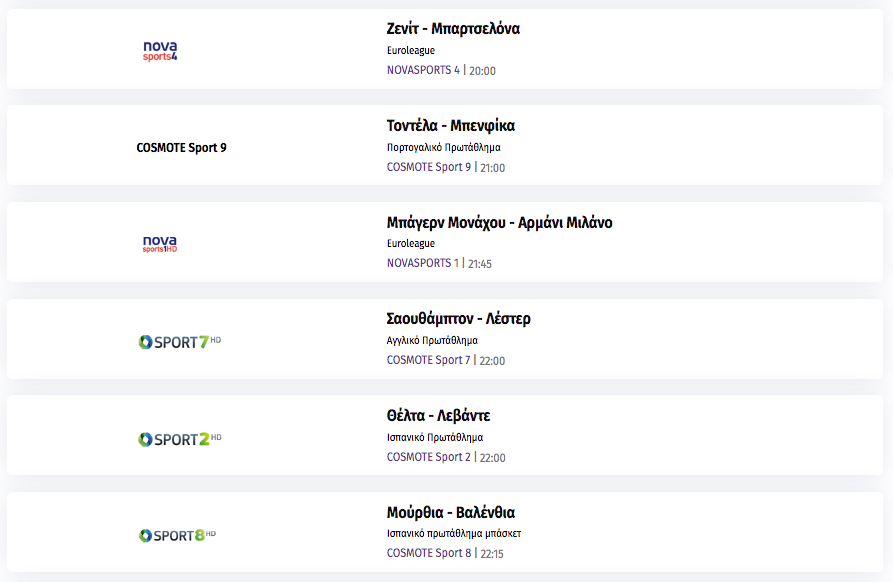
Task: Open Μπάγερν Μονάχου - Αρμάνι Μιλάνο match
Action: (x=499, y=222)
